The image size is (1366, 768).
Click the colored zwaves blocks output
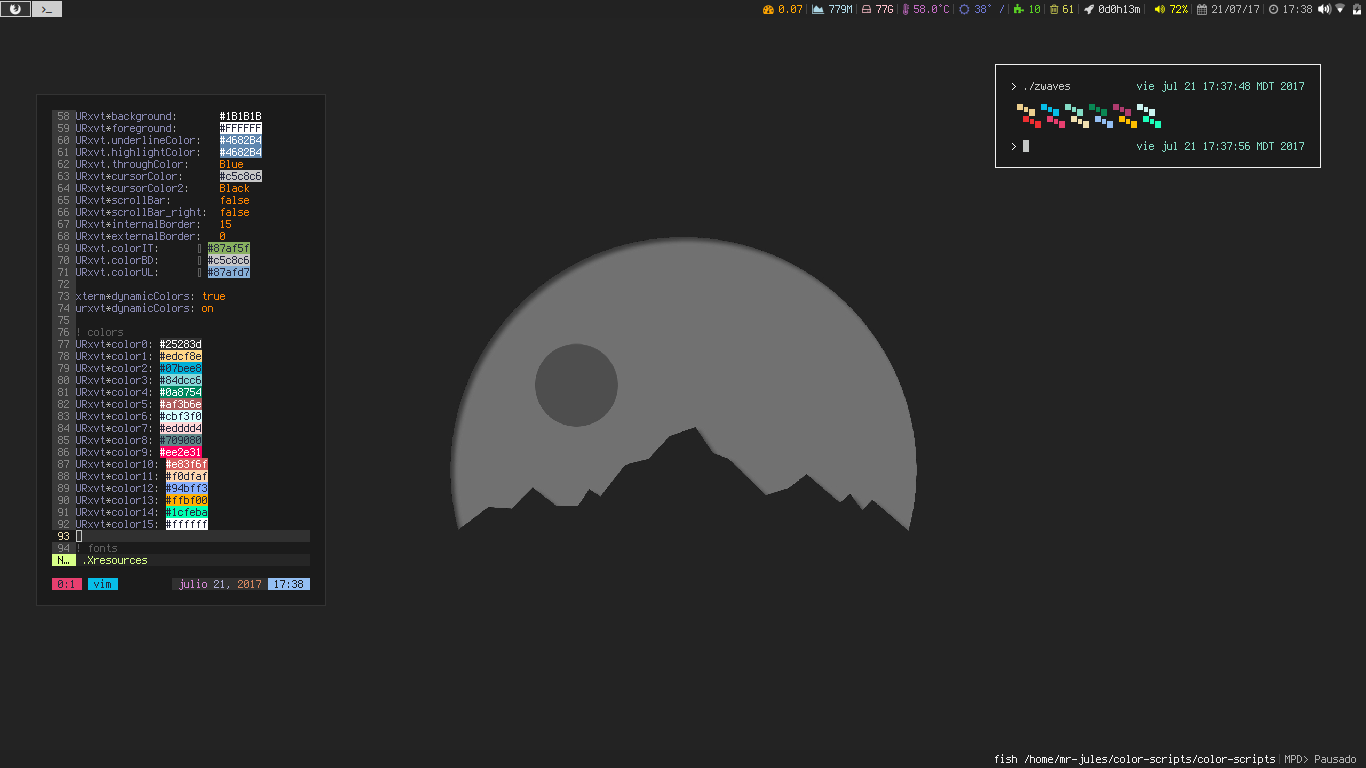click(x=1089, y=116)
